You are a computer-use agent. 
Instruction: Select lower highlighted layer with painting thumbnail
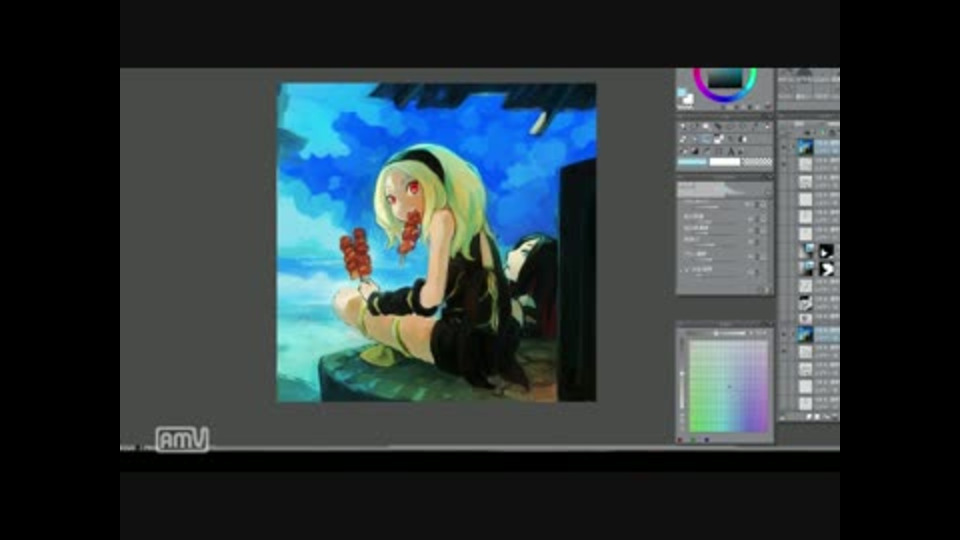pos(805,334)
